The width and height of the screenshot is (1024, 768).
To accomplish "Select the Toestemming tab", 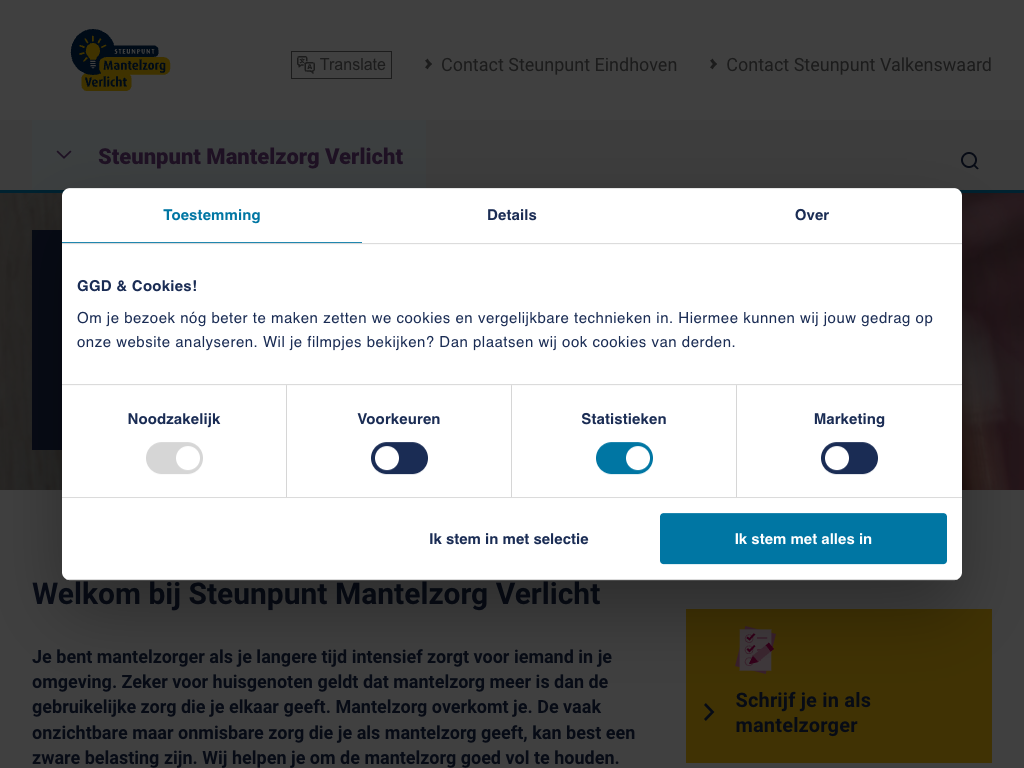I will [212, 215].
